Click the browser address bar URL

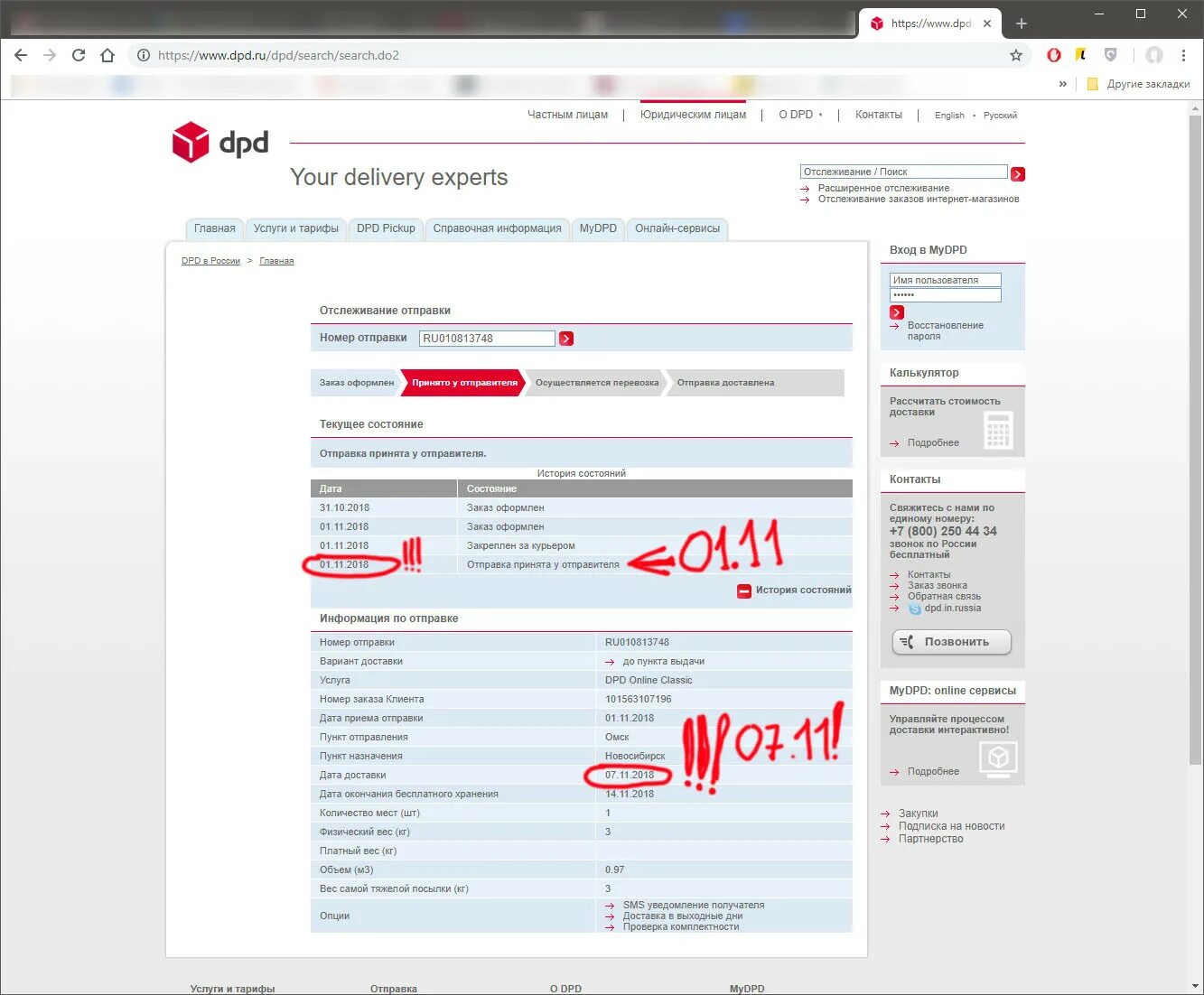278,55
